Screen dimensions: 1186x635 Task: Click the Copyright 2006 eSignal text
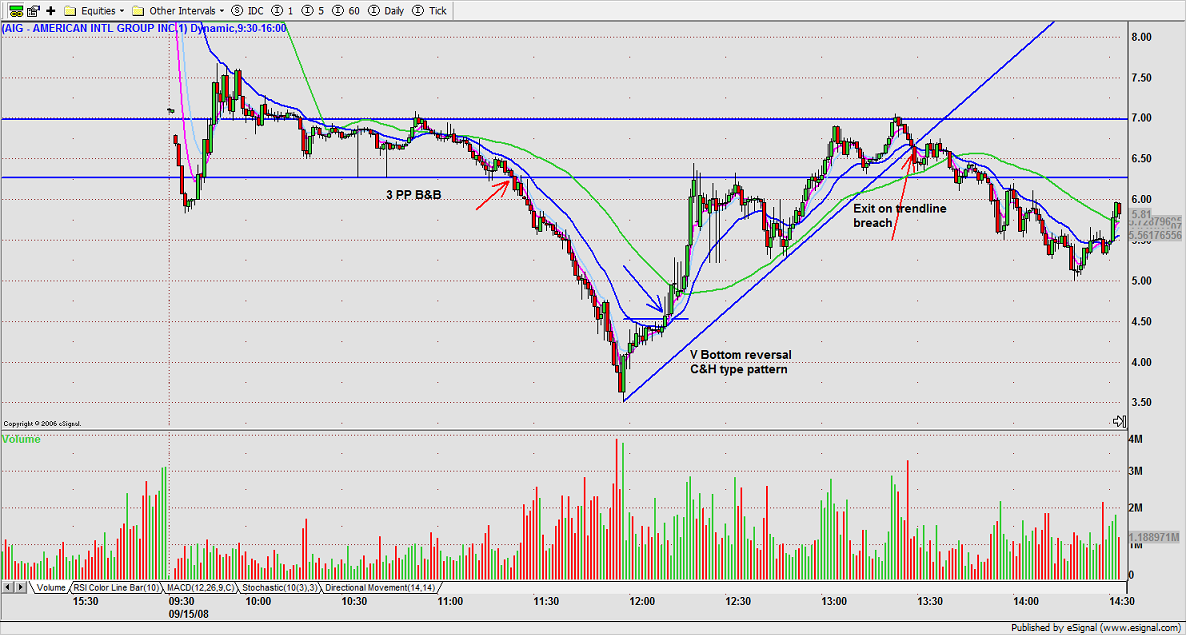pyautogui.click(x=42, y=423)
